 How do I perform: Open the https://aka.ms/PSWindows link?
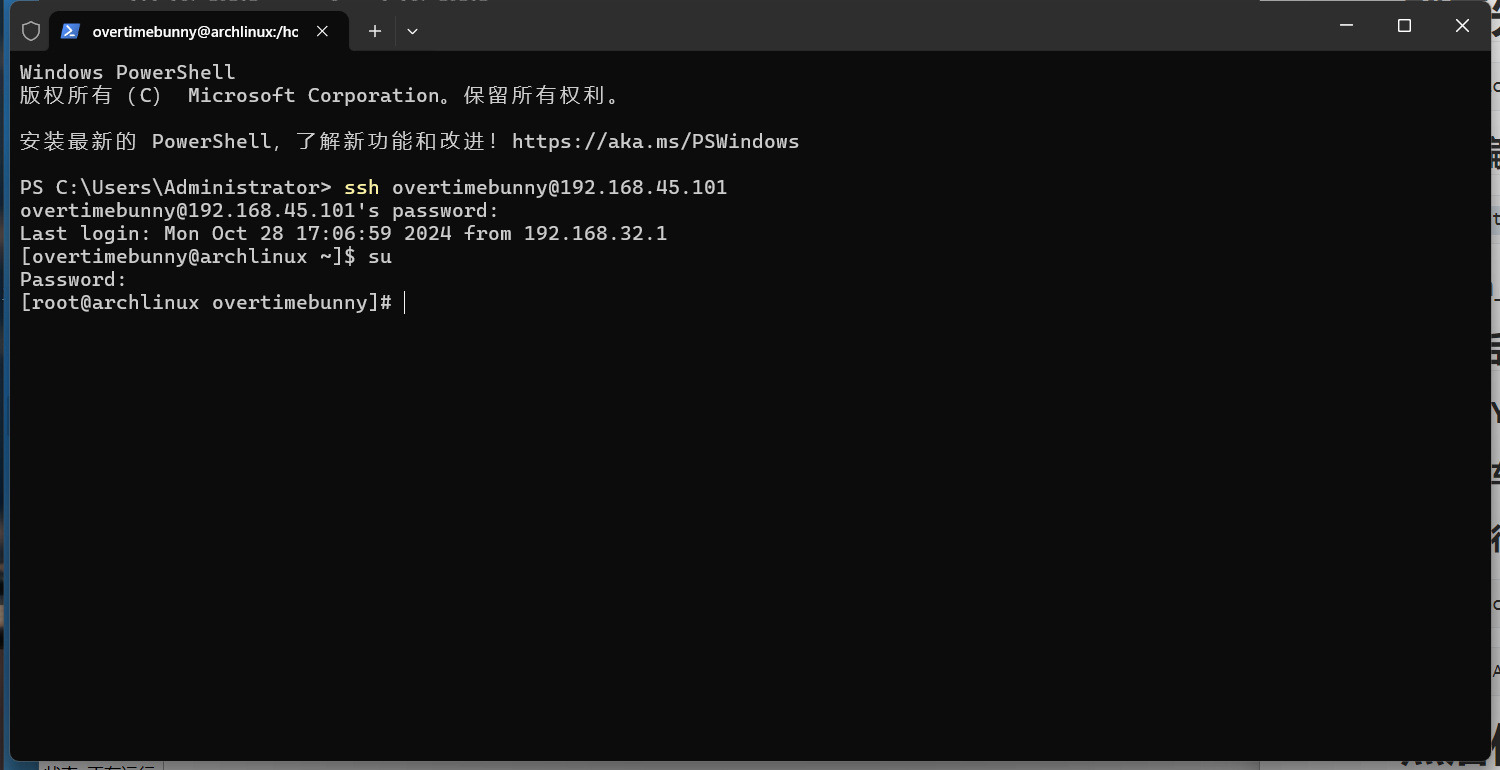tap(655, 142)
